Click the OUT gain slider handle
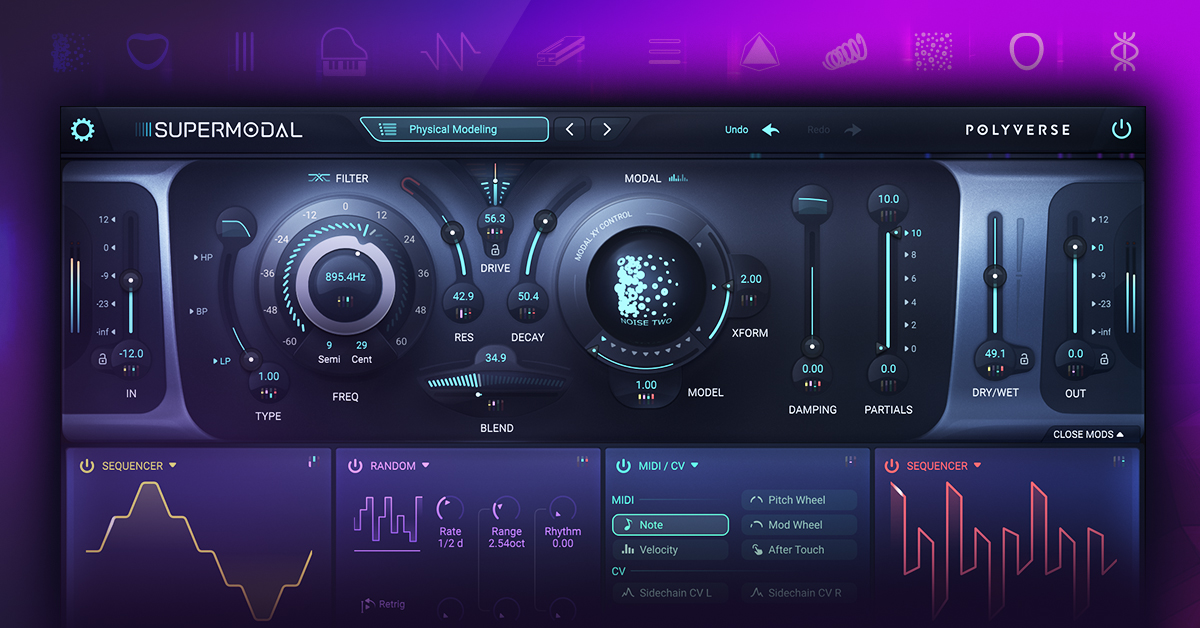 click(x=1074, y=246)
